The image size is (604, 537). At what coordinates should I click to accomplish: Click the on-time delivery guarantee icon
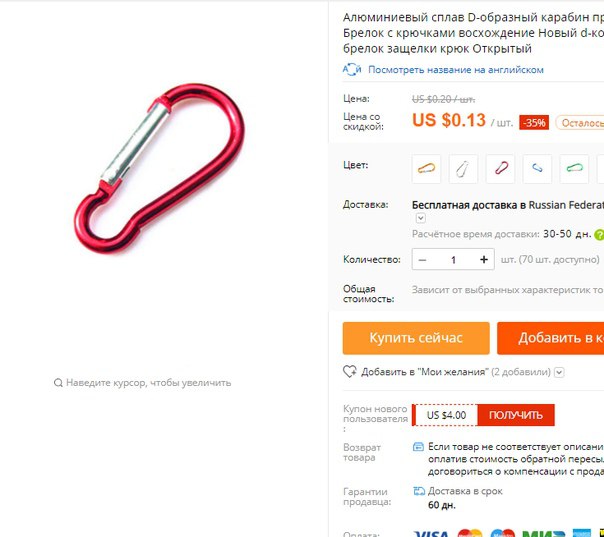(x=418, y=491)
